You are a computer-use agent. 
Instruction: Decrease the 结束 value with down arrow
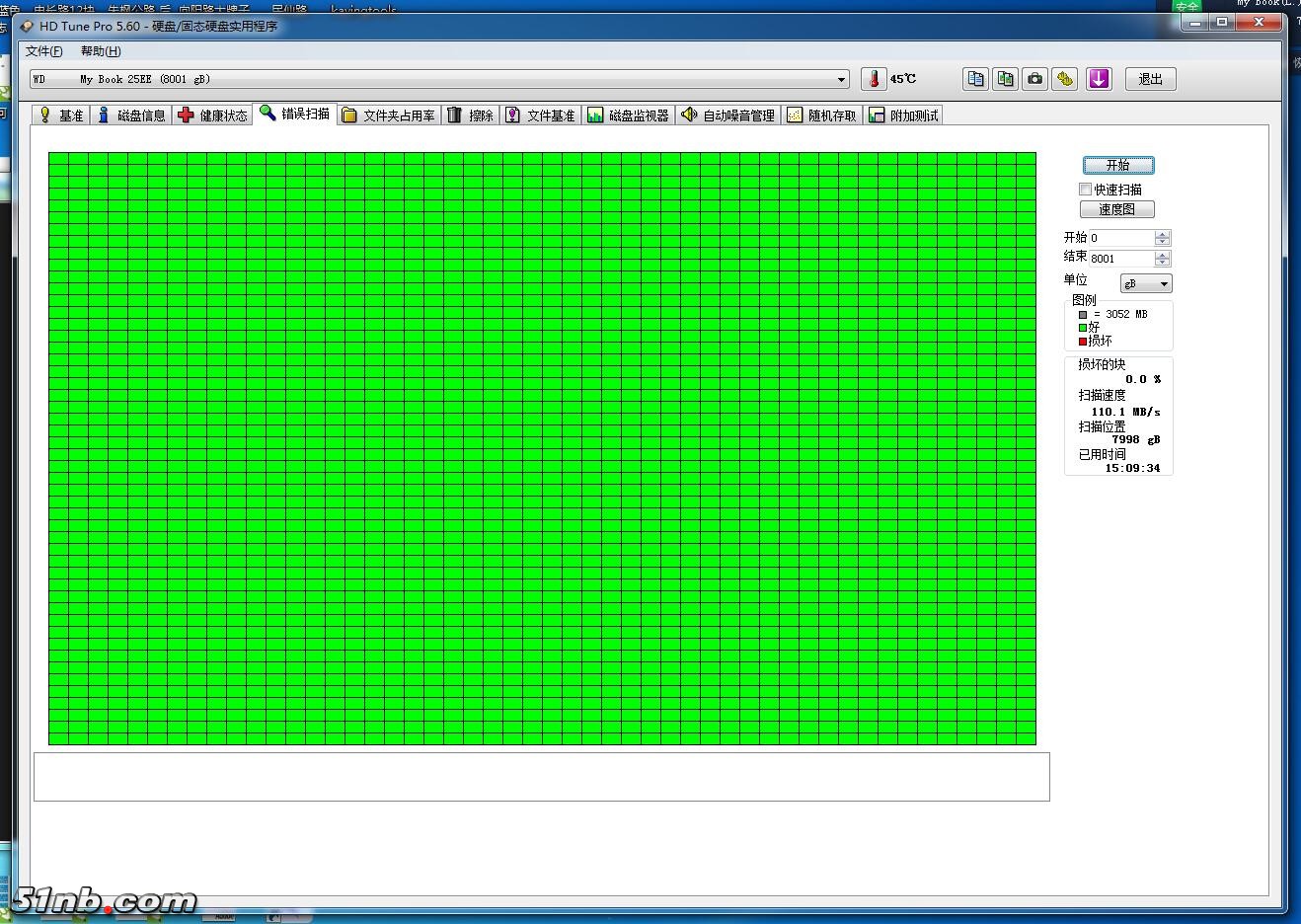[1162, 263]
